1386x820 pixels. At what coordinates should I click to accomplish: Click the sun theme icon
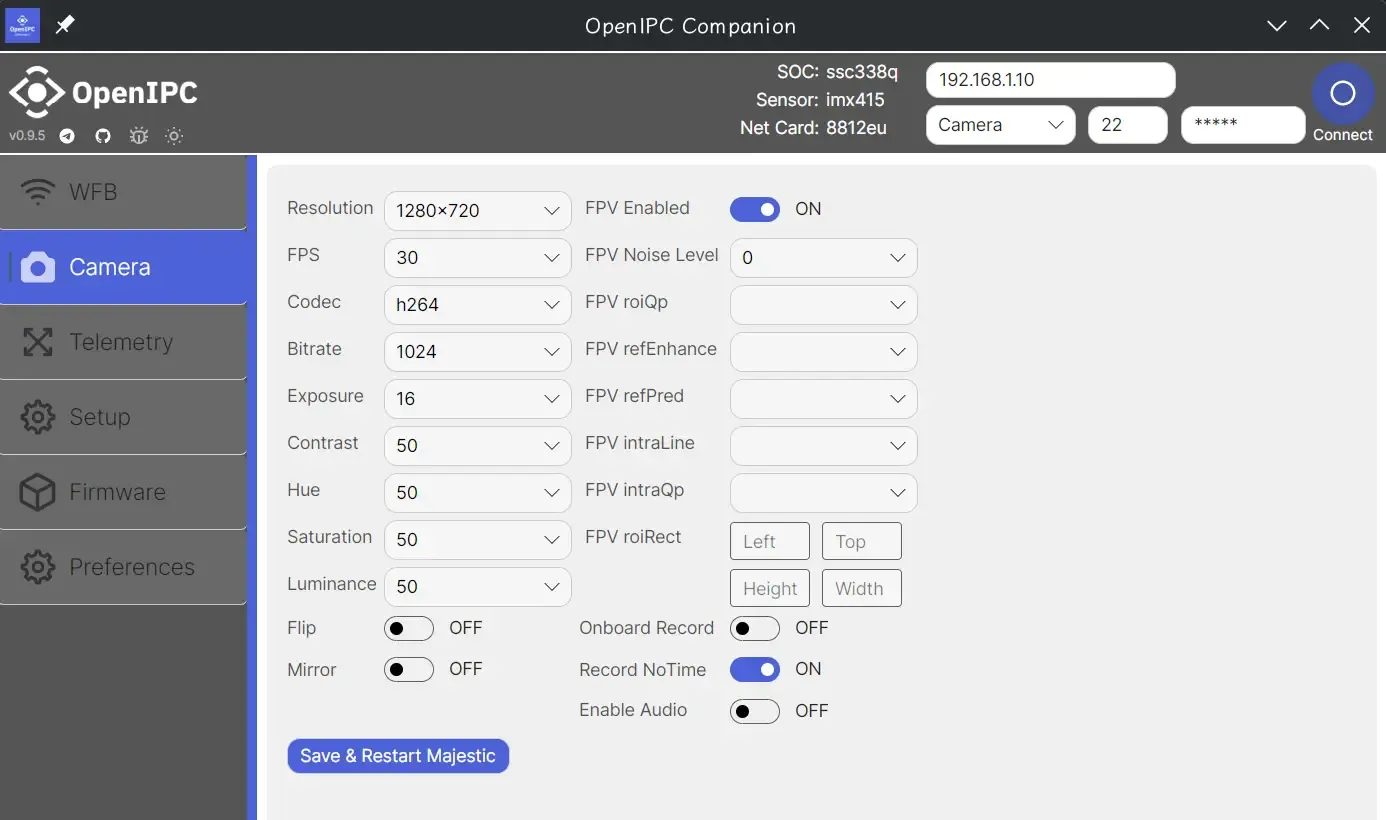point(174,136)
